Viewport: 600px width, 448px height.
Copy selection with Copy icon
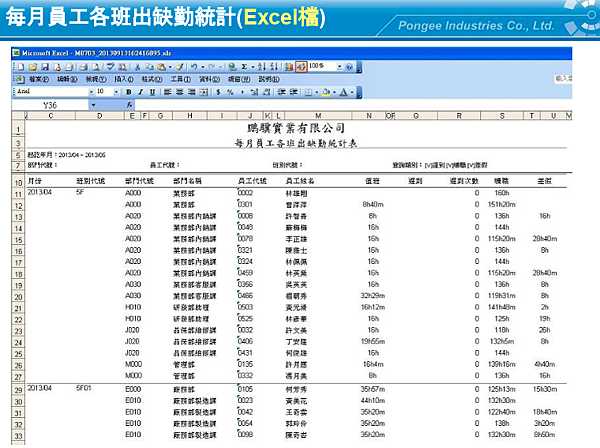pyautogui.click(x=149, y=67)
